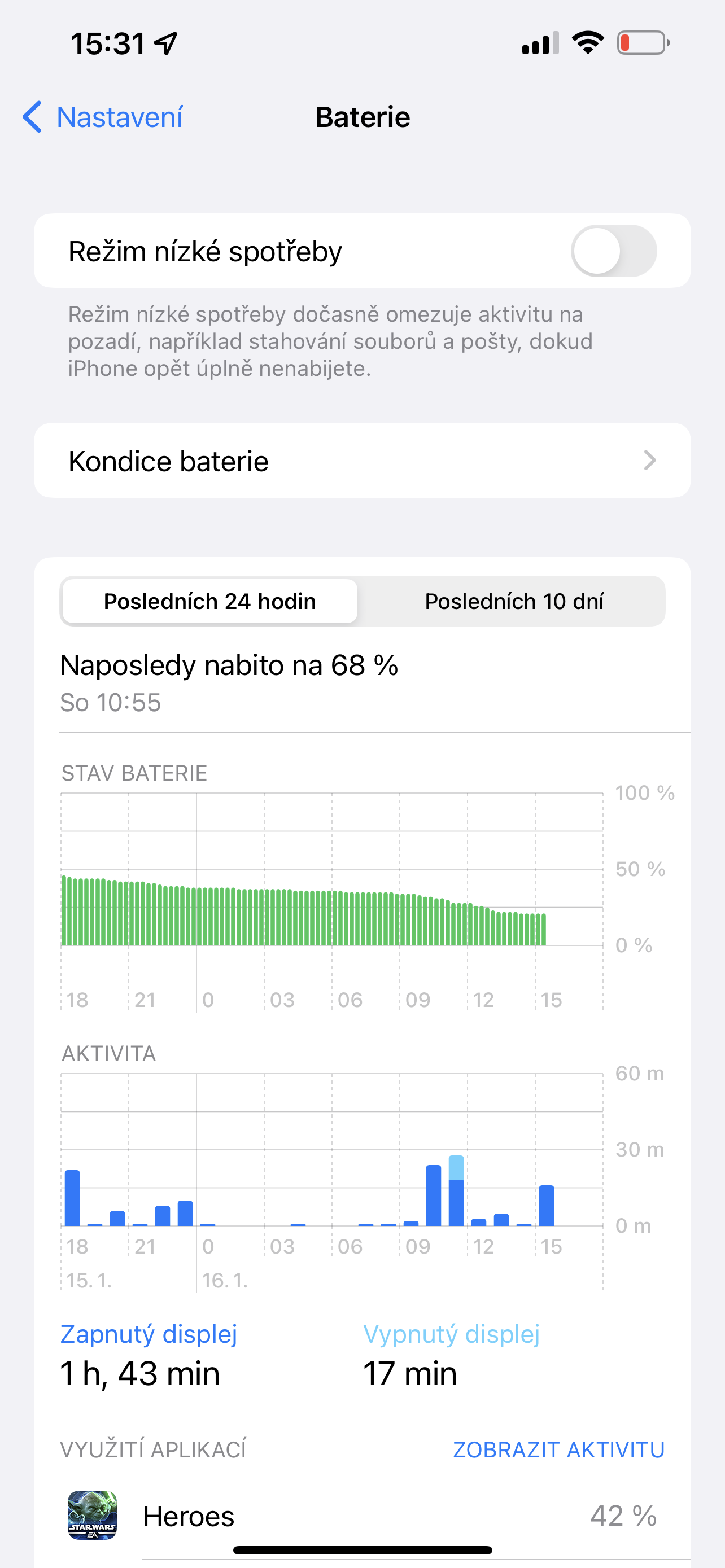Tap the Vypnutý displej legend

[451, 1334]
